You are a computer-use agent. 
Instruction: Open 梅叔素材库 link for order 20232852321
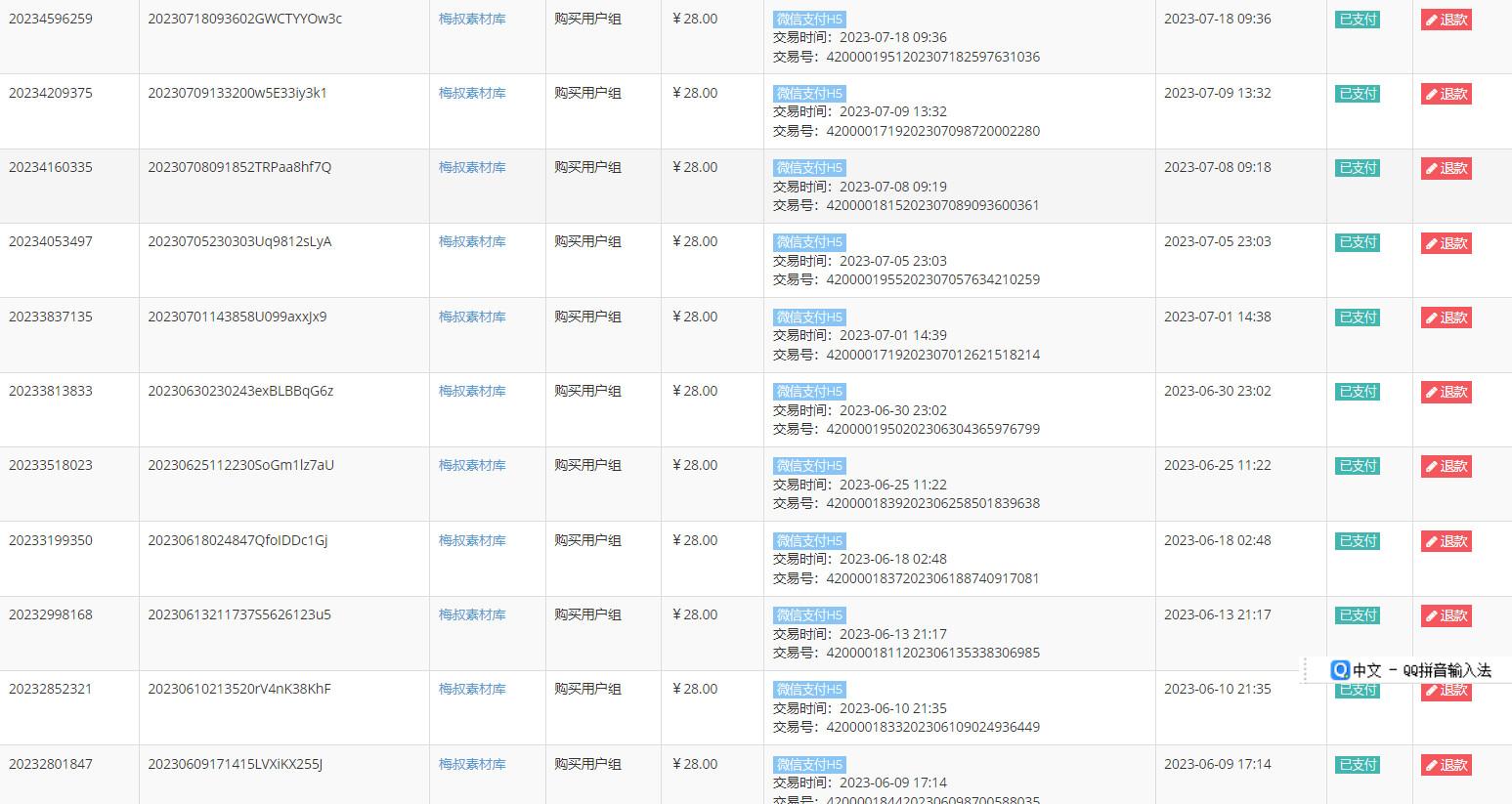(472, 689)
